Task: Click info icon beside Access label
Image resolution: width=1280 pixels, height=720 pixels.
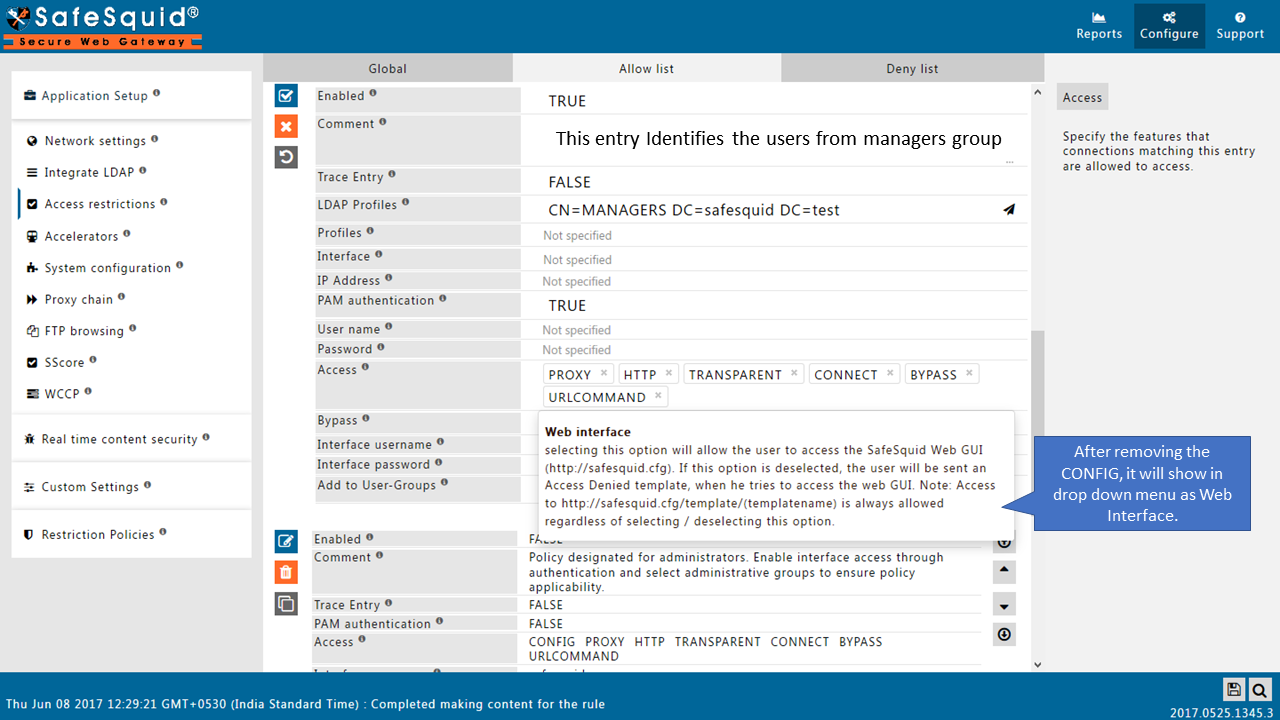Action: tap(365, 368)
